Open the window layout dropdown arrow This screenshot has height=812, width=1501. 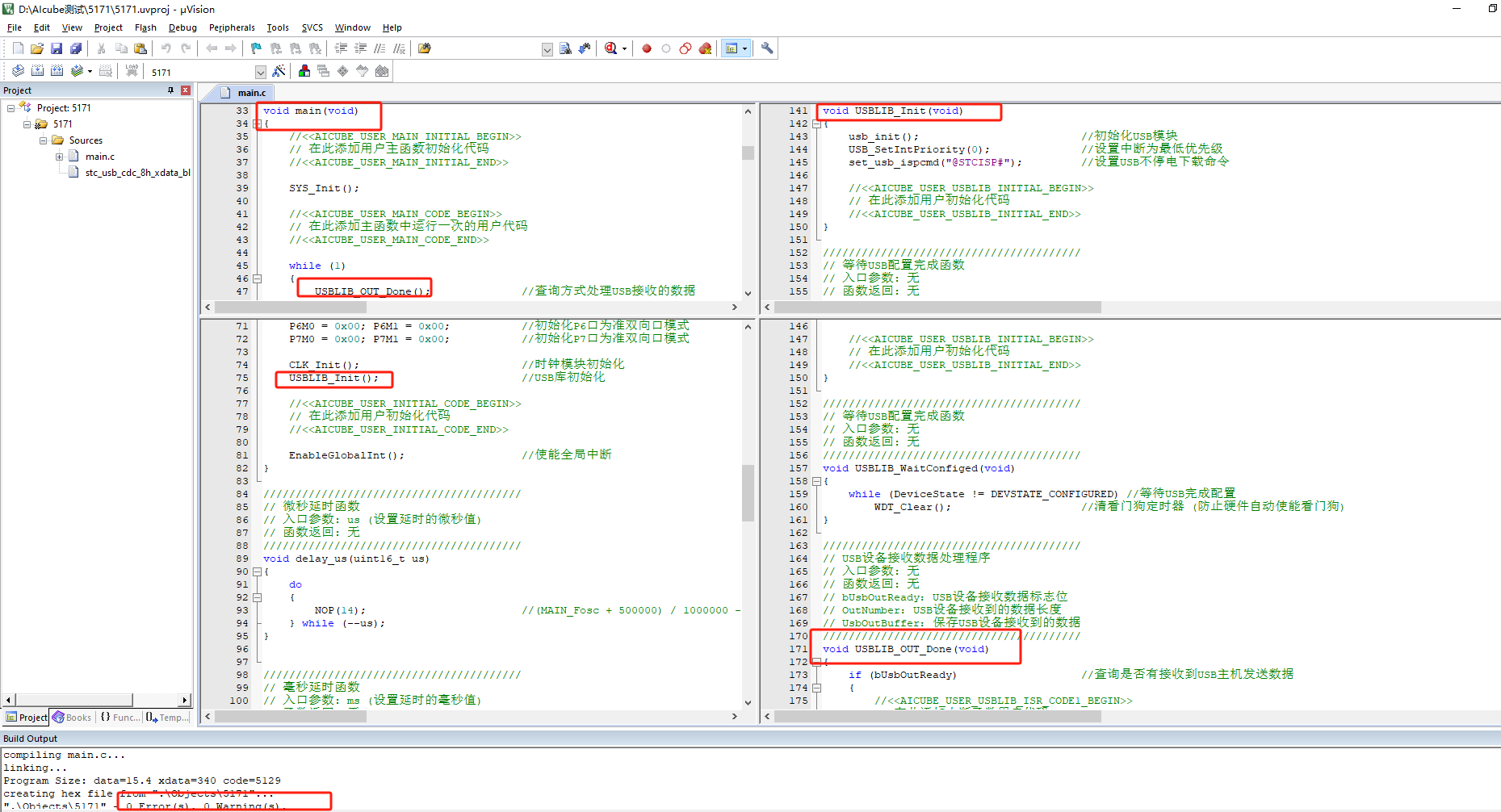point(744,48)
